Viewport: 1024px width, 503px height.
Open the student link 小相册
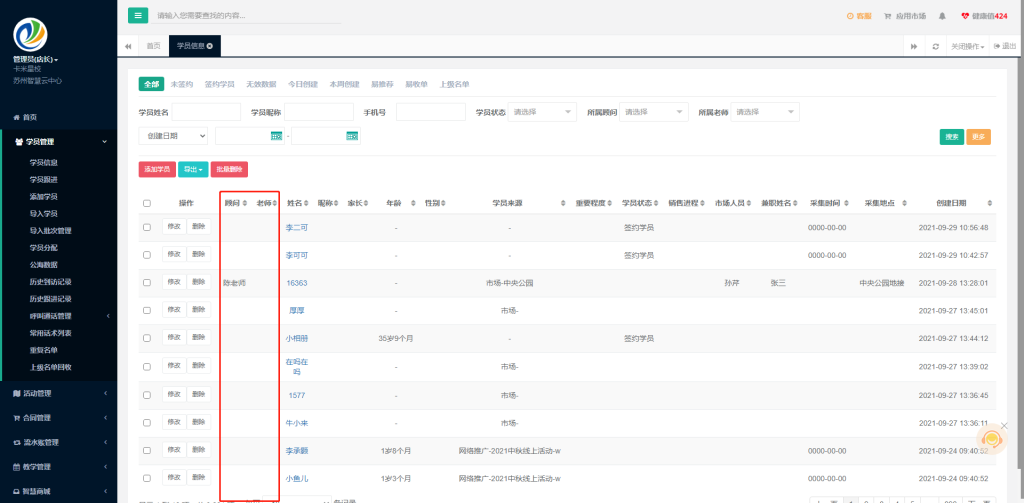(296, 338)
